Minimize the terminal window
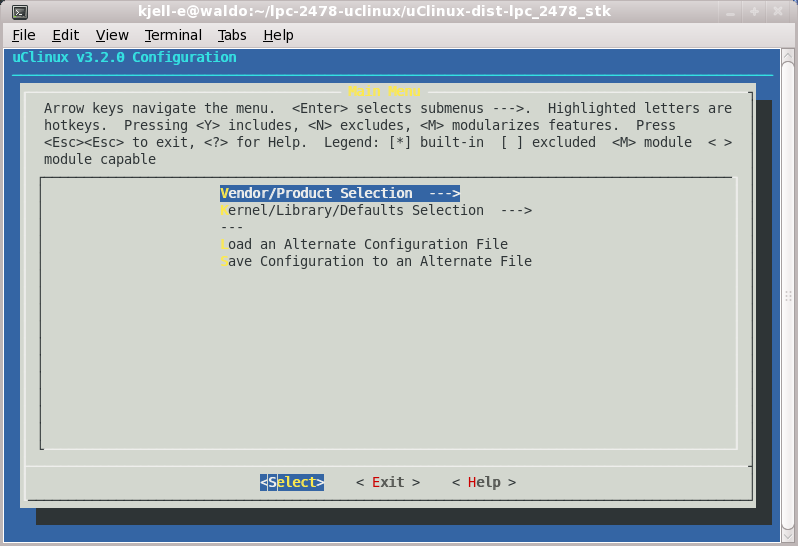 730,11
